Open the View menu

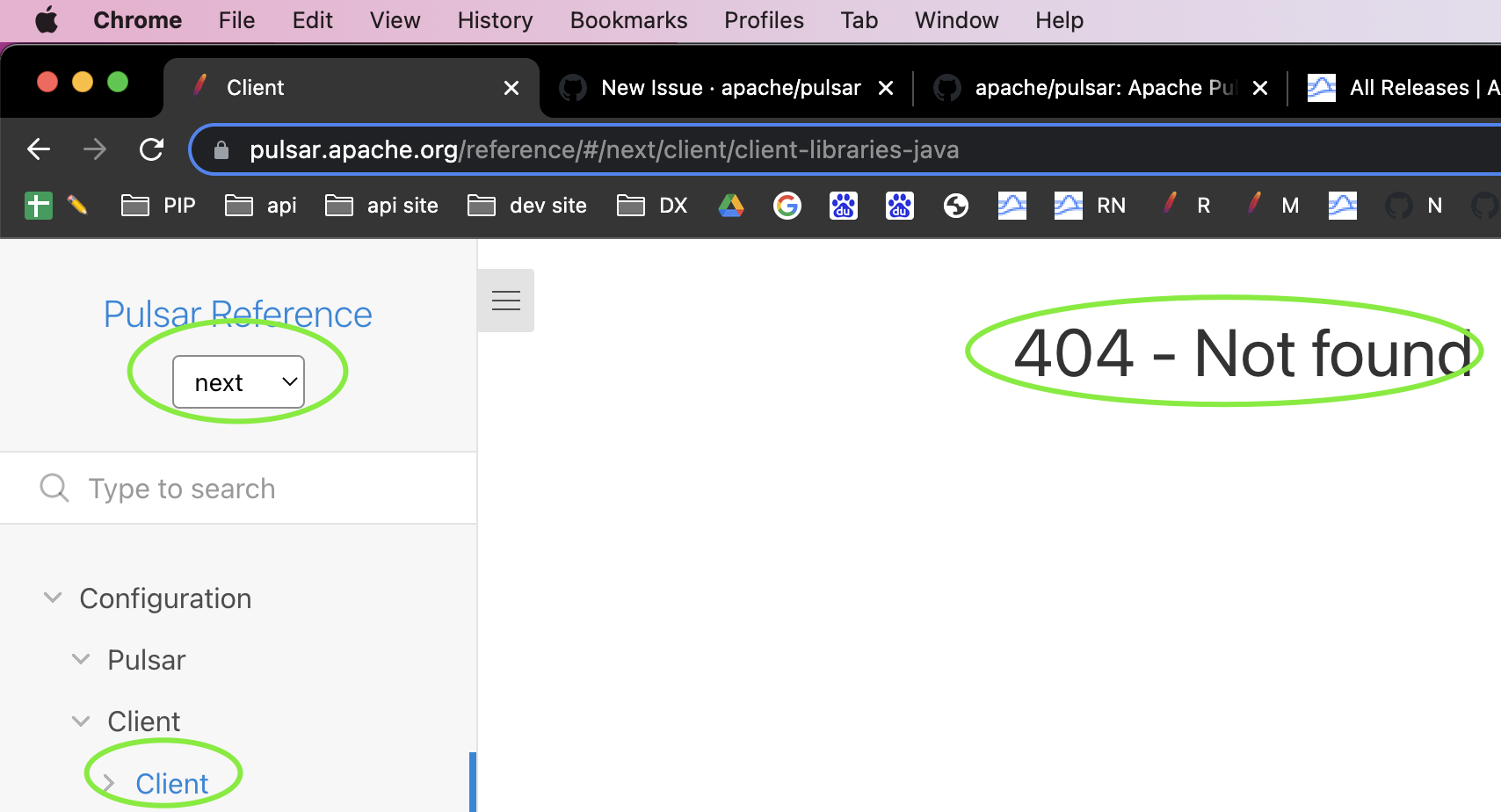395,20
